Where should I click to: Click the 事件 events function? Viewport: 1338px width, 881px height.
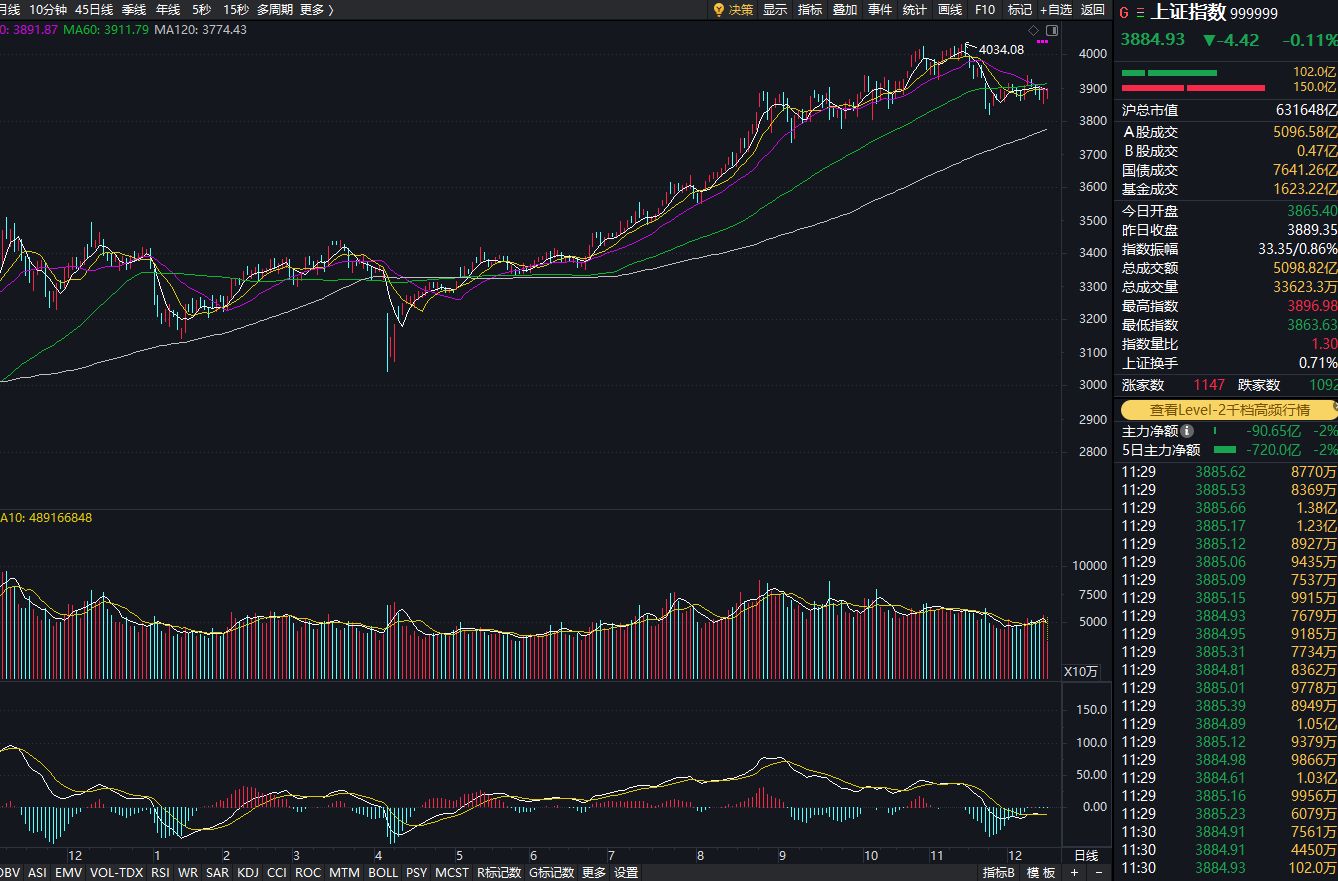coord(878,11)
